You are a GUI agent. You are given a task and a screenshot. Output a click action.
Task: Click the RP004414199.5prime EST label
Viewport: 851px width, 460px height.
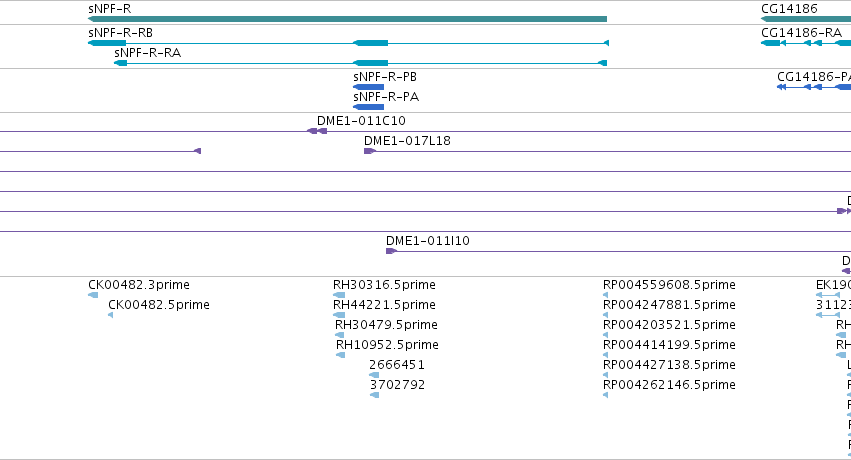(x=669, y=344)
